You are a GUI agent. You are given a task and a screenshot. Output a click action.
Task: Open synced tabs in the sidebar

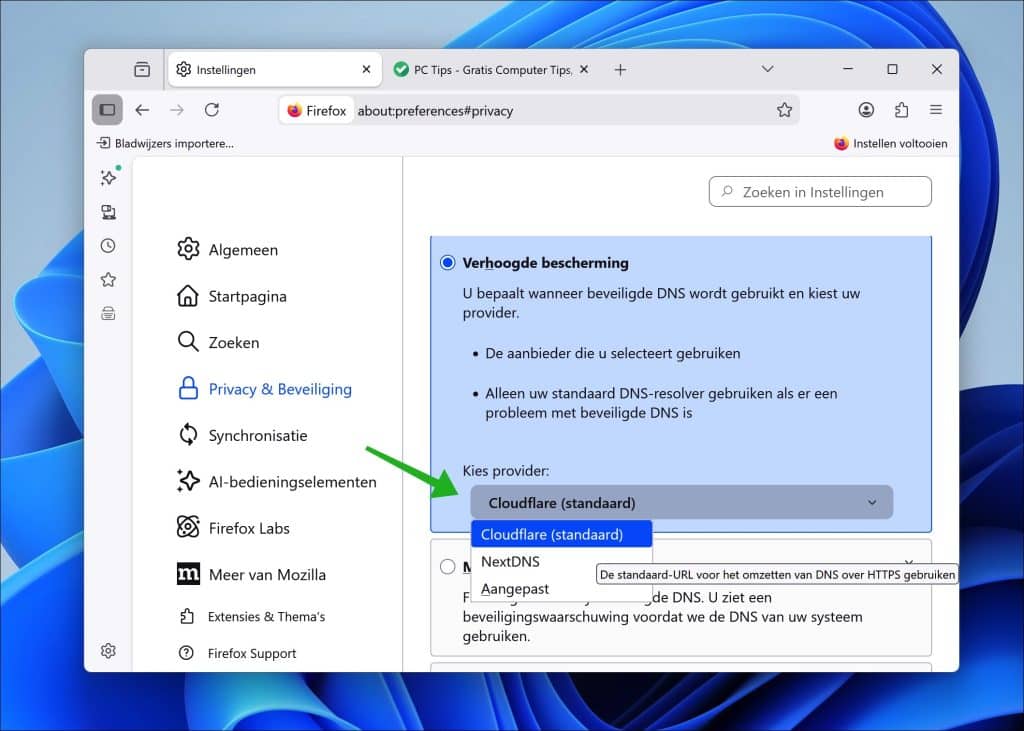(107, 211)
